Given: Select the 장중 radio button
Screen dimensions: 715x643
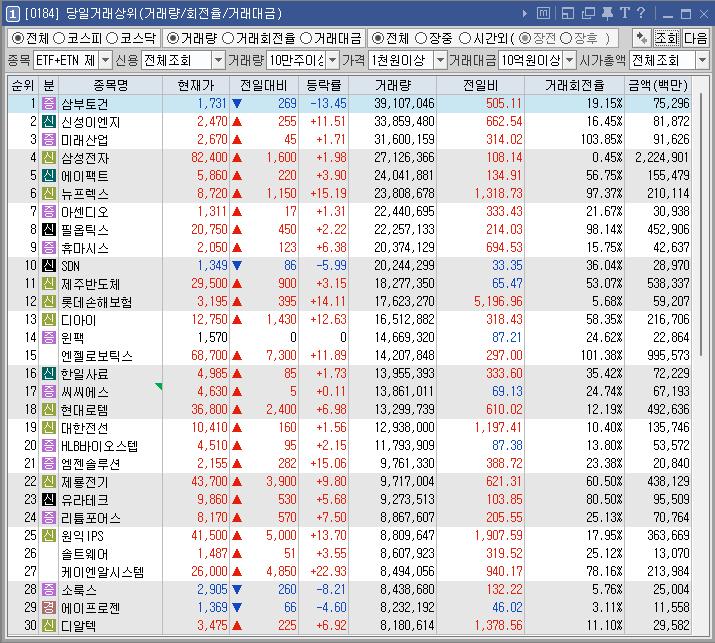Looking at the screenshot, I should point(421,38).
